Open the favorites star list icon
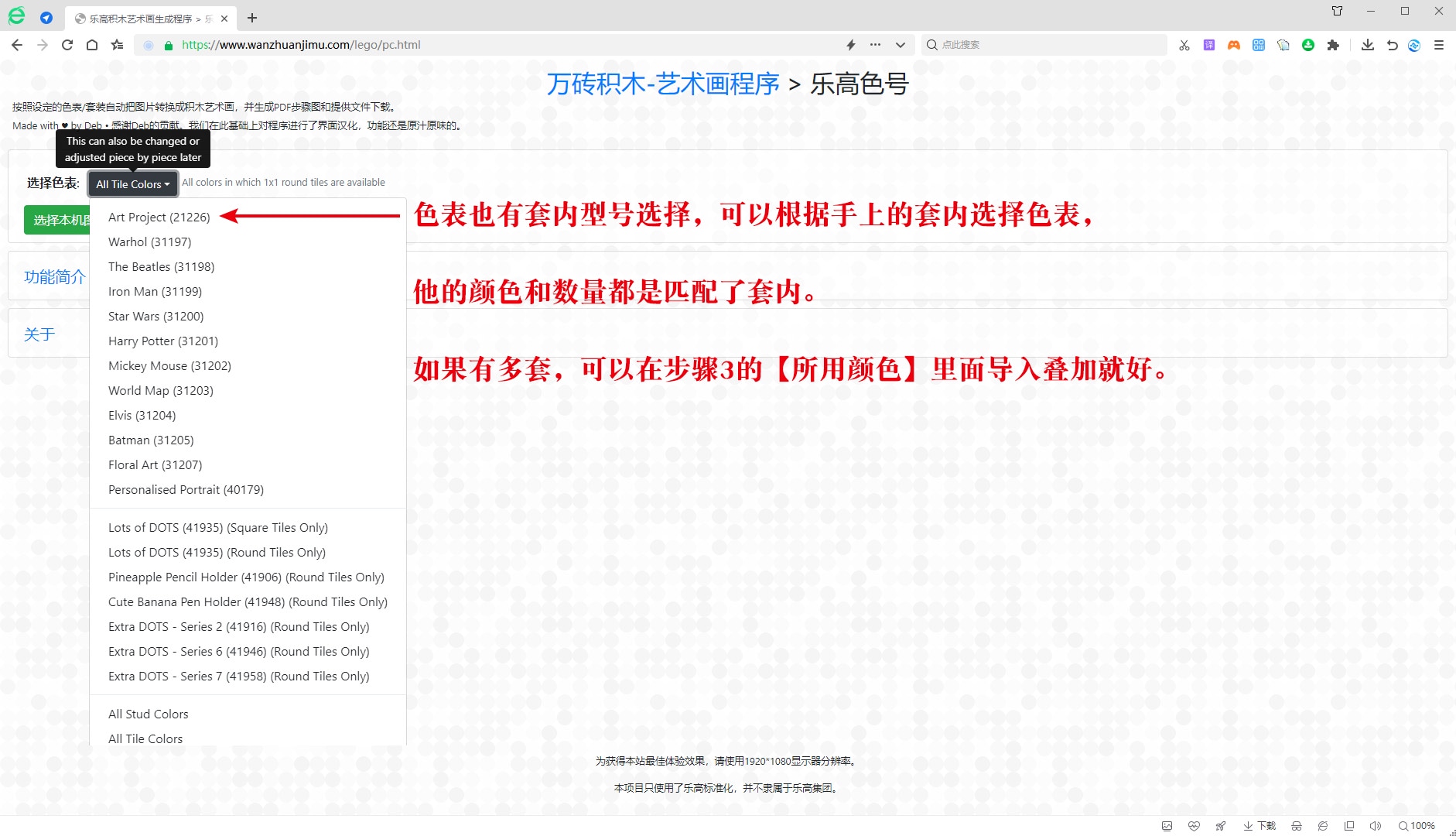This screenshot has height=836, width=1456. tap(117, 45)
